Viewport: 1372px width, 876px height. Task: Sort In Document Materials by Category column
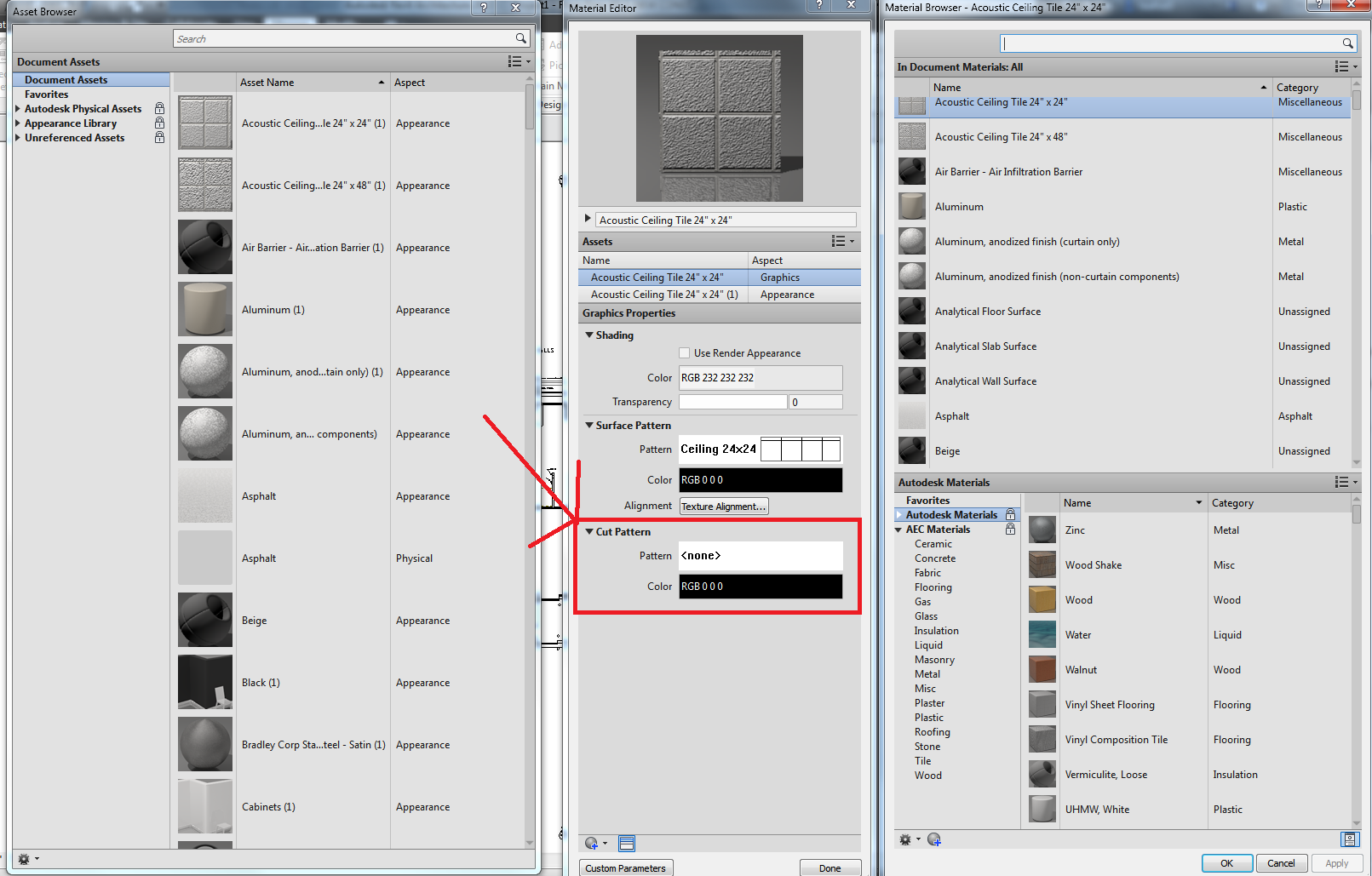coord(1312,88)
